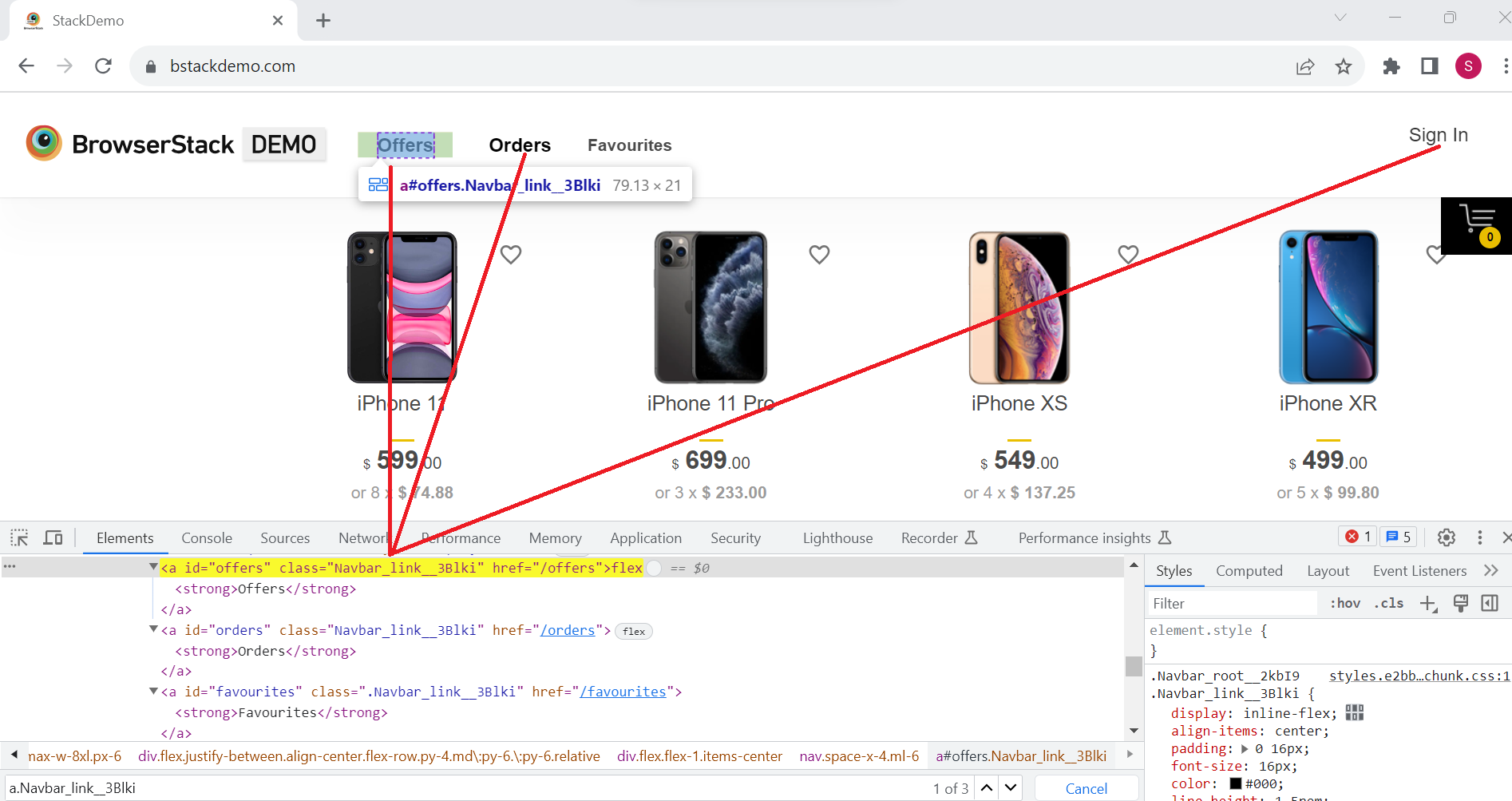Click Sign In link
The width and height of the screenshot is (1512, 801).
1438,135
